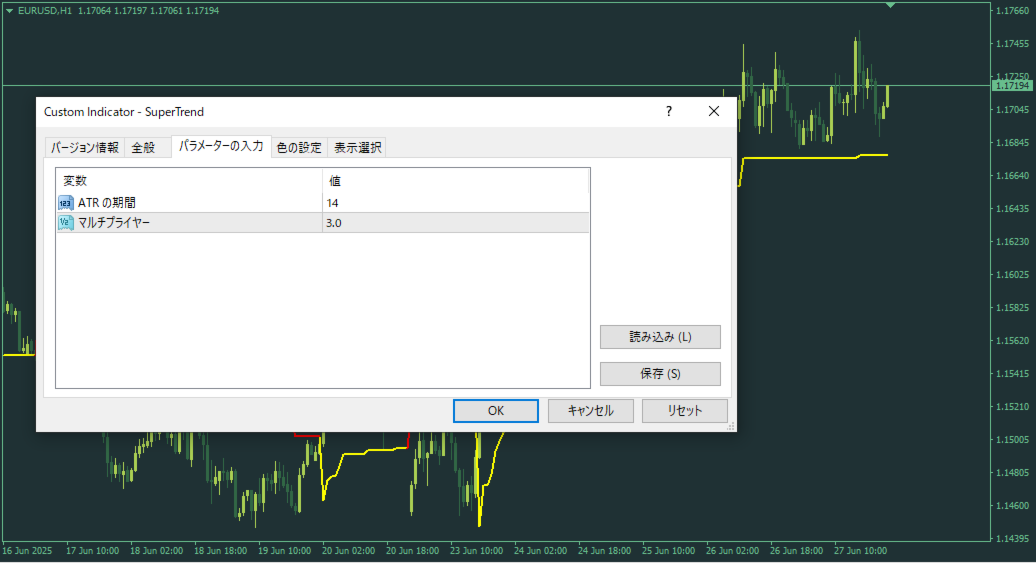This screenshot has width=1036, height=563.
Task: Click the 16 Jun 2025 time axis label
Action: (26, 550)
